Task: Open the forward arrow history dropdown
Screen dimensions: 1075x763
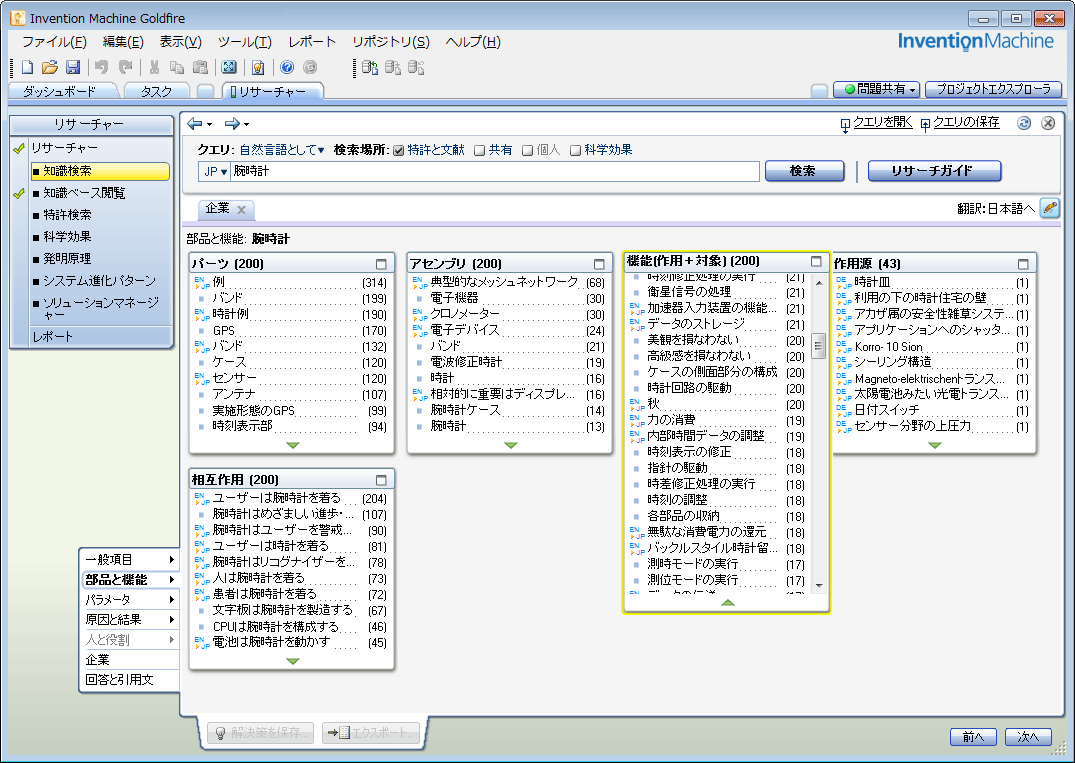Action: pyautogui.click(x=246, y=124)
